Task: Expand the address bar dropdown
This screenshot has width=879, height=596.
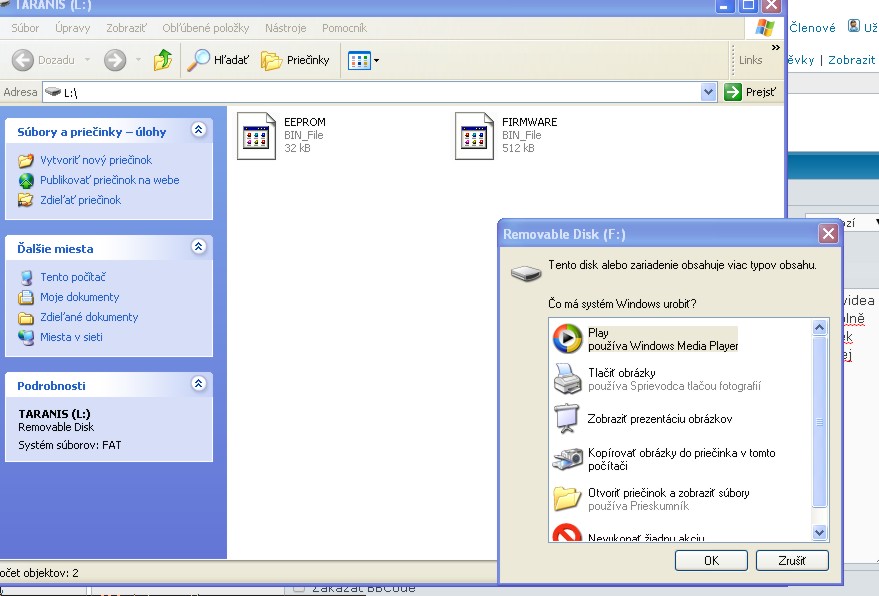Action: [709, 92]
